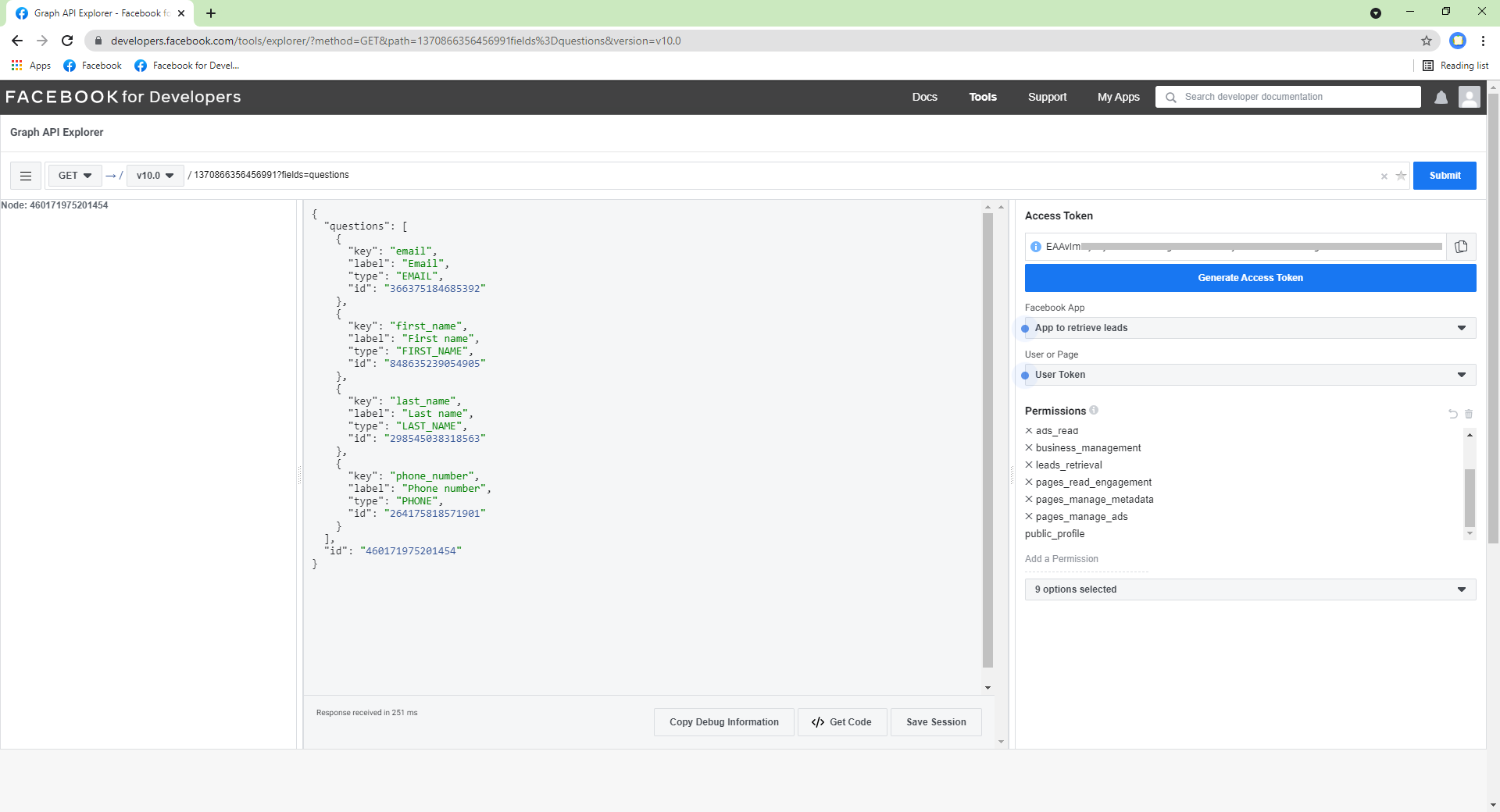Image resolution: width=1500 pixels, height=812 pixels.
Task: Show Permissions help info icon
Action: [x=1094, y=410]
